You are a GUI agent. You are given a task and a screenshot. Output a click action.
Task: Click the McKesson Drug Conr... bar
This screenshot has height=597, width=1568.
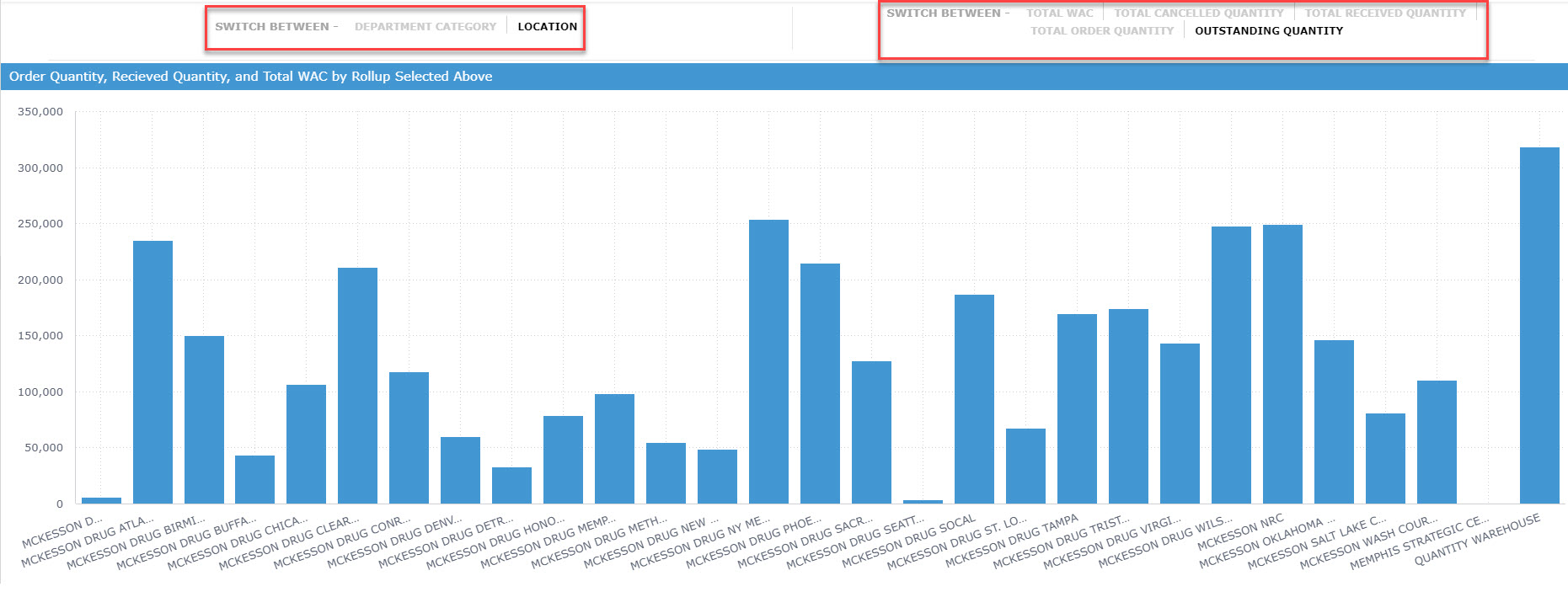(409, 438)
